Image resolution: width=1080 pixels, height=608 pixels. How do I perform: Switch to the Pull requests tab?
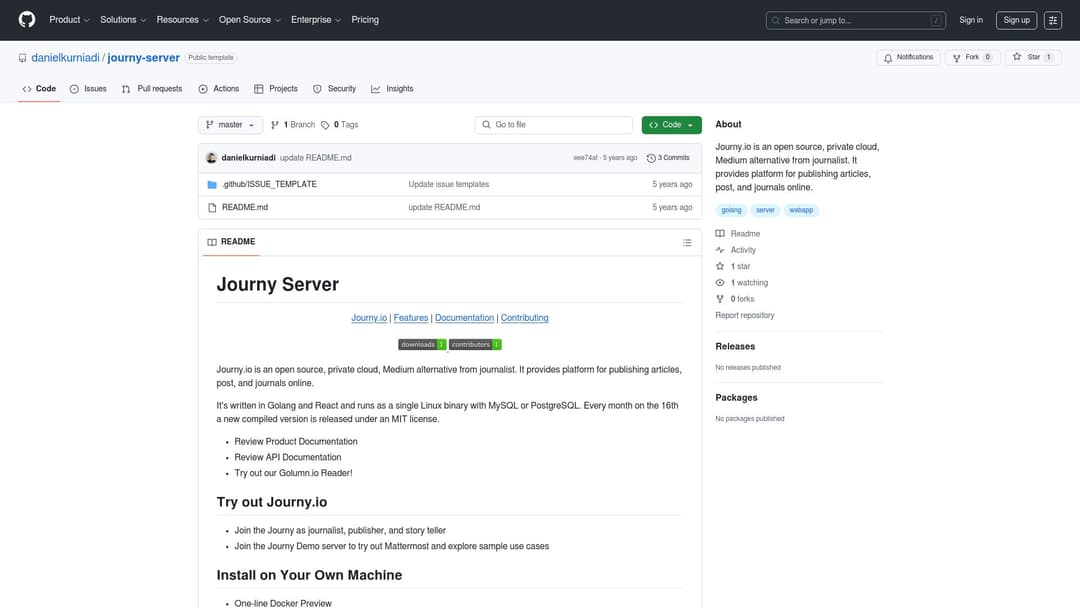click(x=152, y=89)
